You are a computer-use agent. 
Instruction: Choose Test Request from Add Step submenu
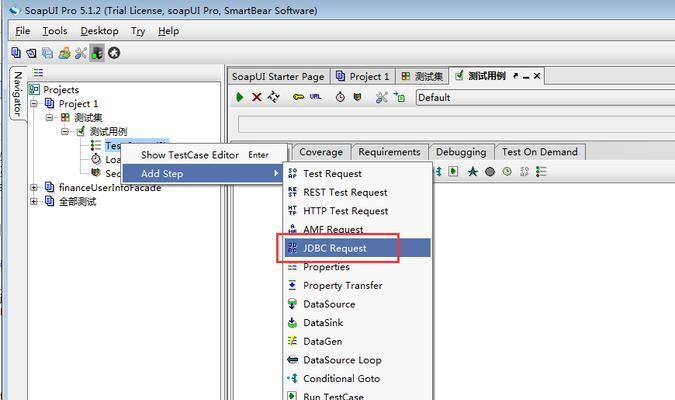click(358, 174)
